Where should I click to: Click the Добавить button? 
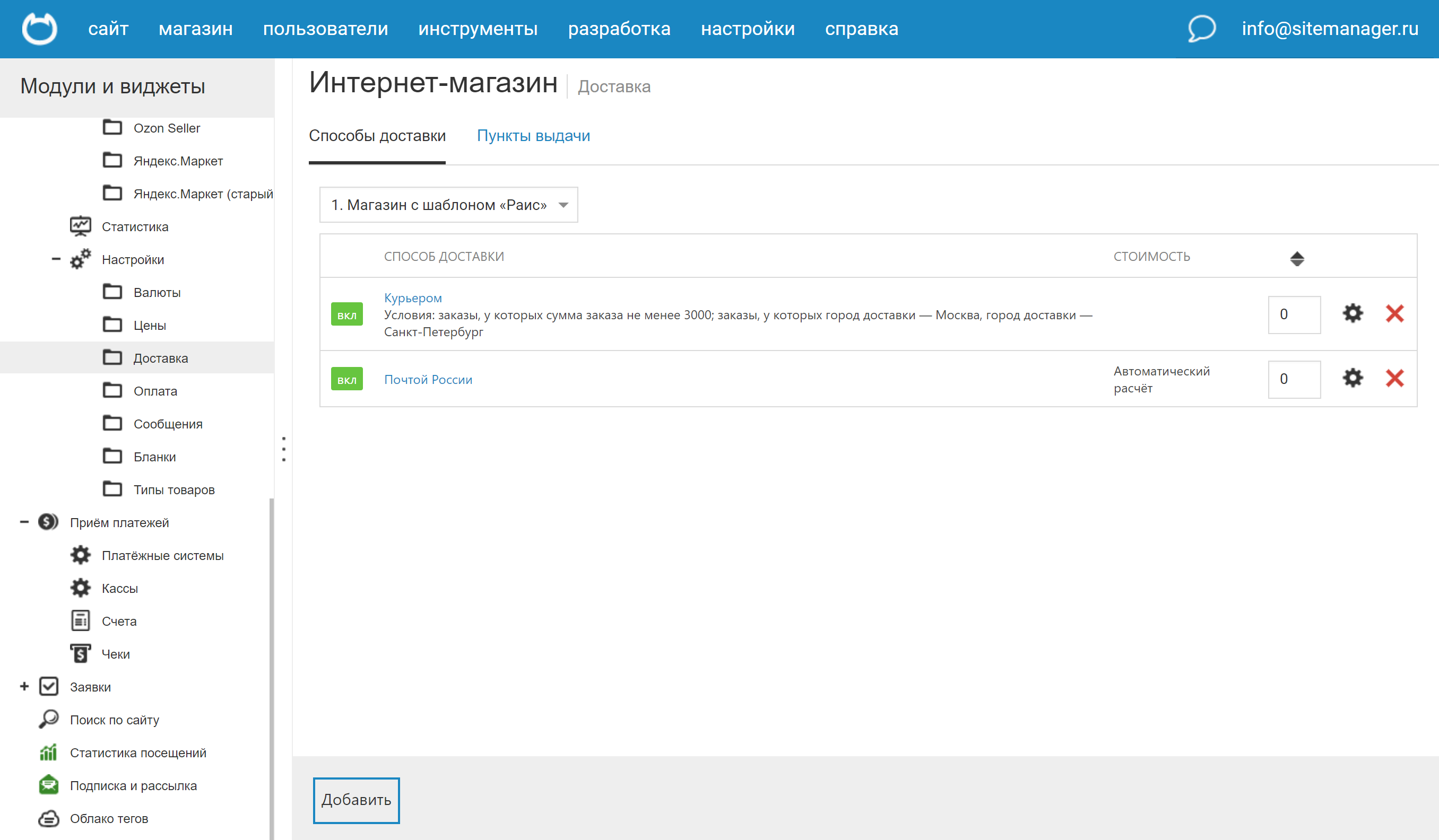click(x=356, y=800)
